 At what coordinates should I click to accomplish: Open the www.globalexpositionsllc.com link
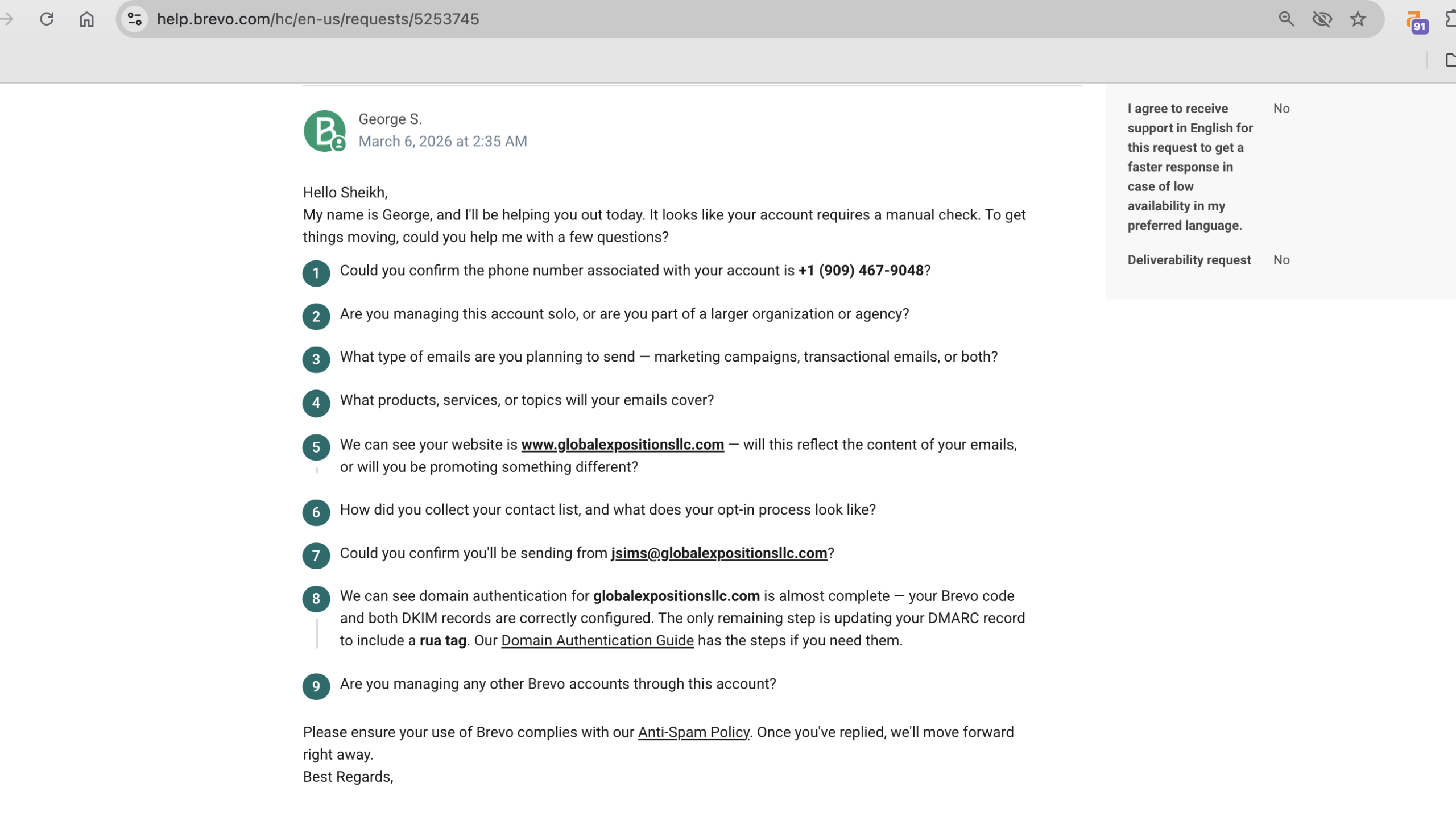click(622, 445)
